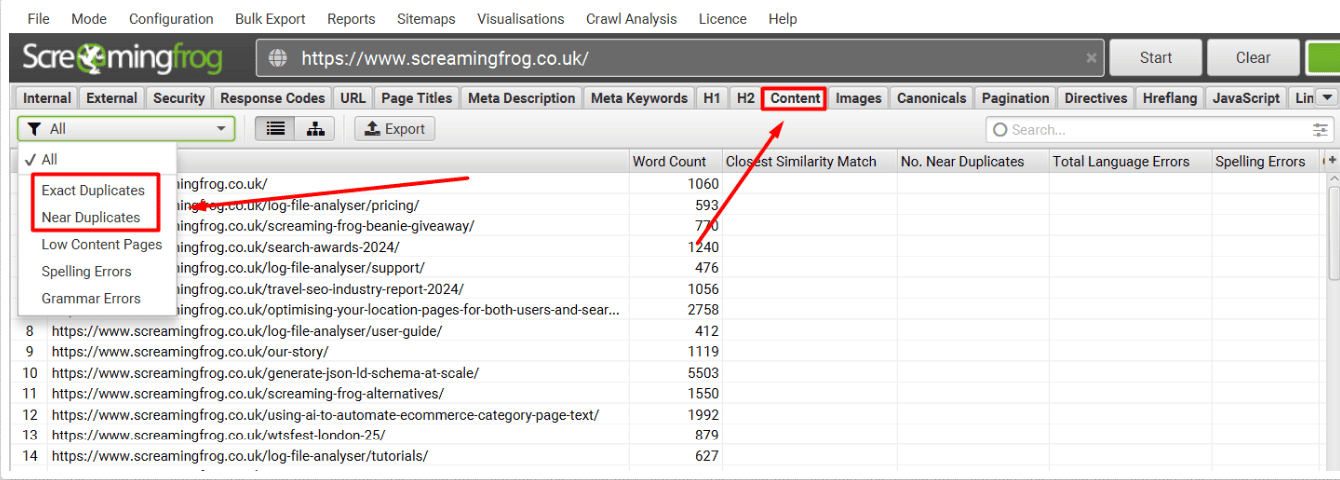This screenshot has height=480, width=1340.
Task: Open the Bulk Export menu
Action: (270, 19)
